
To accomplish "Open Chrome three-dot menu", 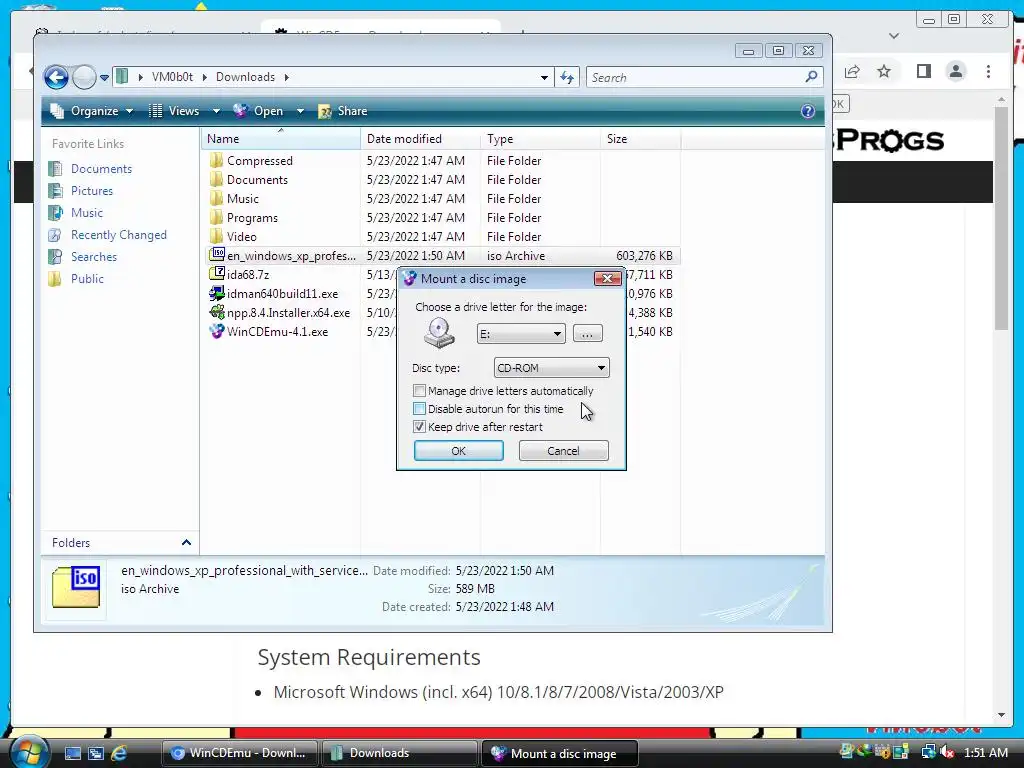I will (989, 71).
